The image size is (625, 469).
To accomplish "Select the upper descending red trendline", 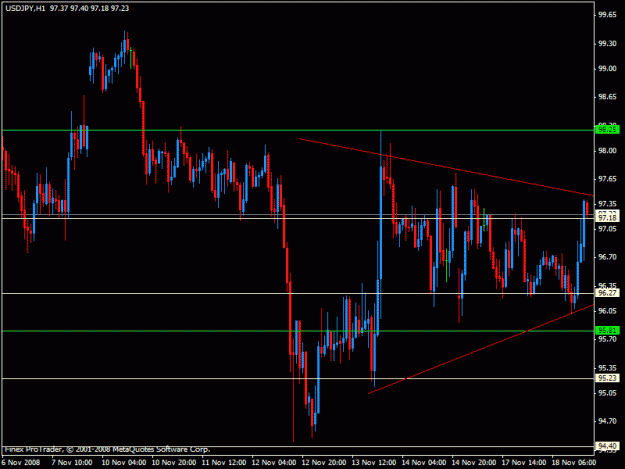I will (x=446, y=167).
